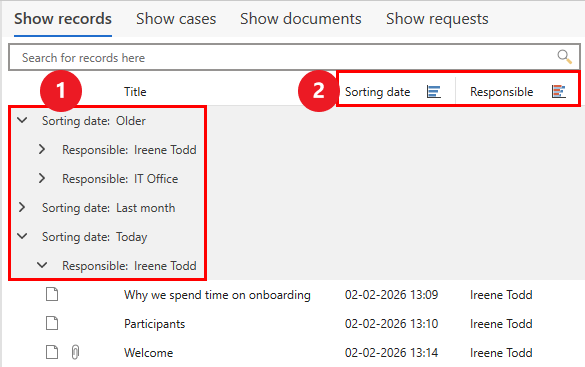Open the Participants record
The height and width of the screenshot is (367, 585).
[154, 324]
